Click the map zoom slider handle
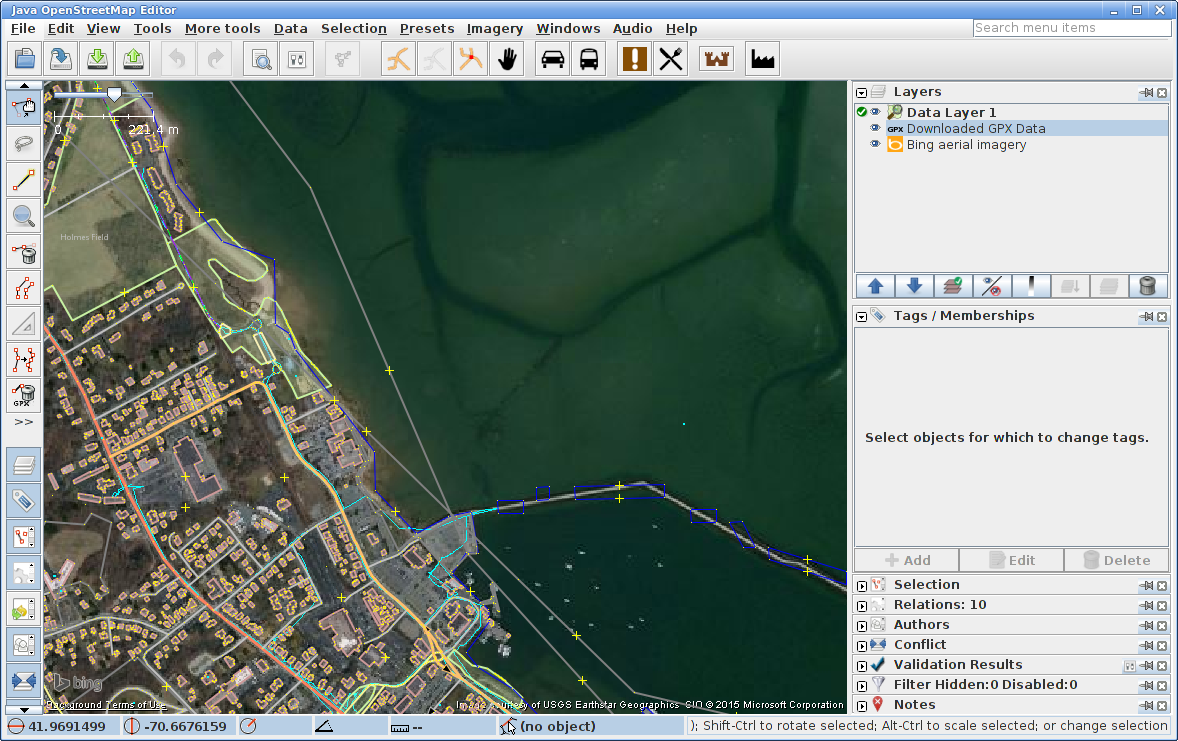Screen dimensions: 1178x741 [x=114, y=93]
